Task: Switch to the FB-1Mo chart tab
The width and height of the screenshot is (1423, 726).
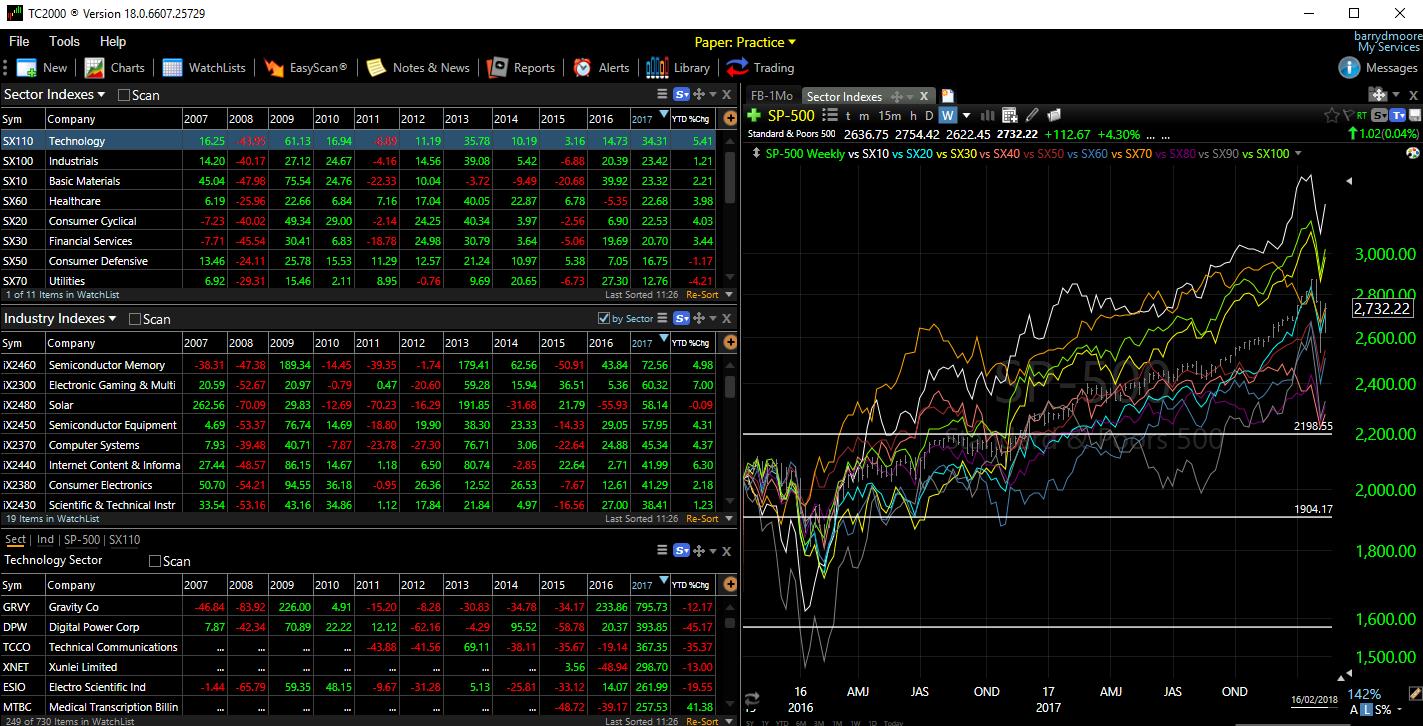Action: click(771, 96)
